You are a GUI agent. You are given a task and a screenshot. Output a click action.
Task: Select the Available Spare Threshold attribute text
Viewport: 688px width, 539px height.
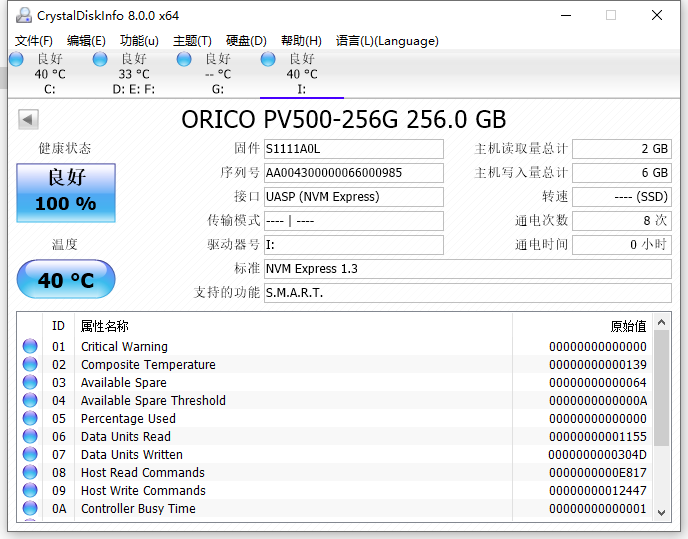pos(153,401)
